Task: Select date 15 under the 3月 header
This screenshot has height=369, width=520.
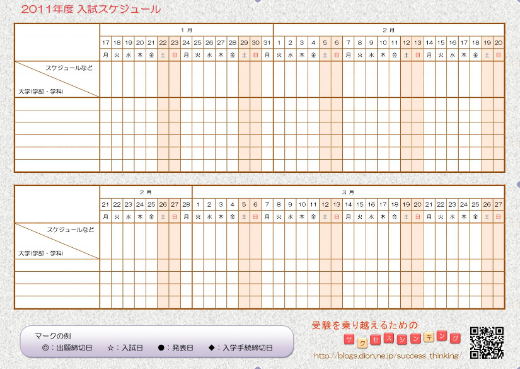Action: 360,204
